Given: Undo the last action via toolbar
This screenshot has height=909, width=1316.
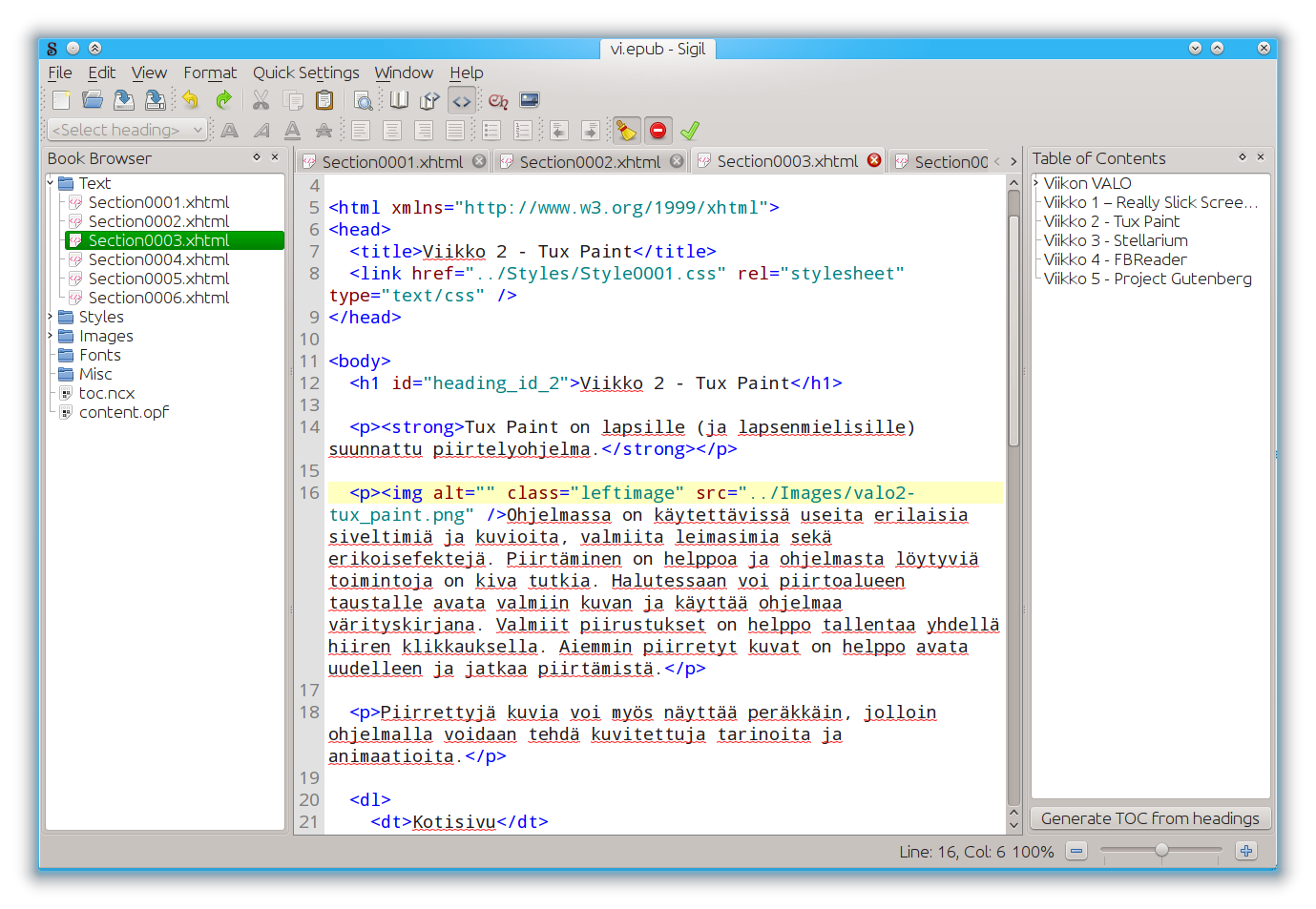Looking at the screenshot, I should coord(191,100).
